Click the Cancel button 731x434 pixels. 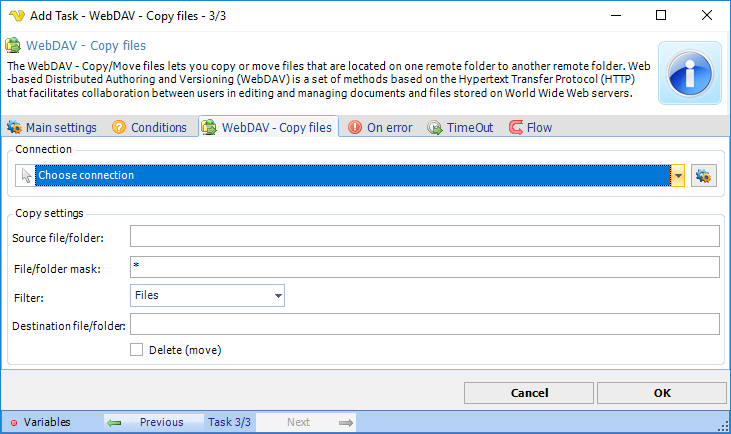529,393
